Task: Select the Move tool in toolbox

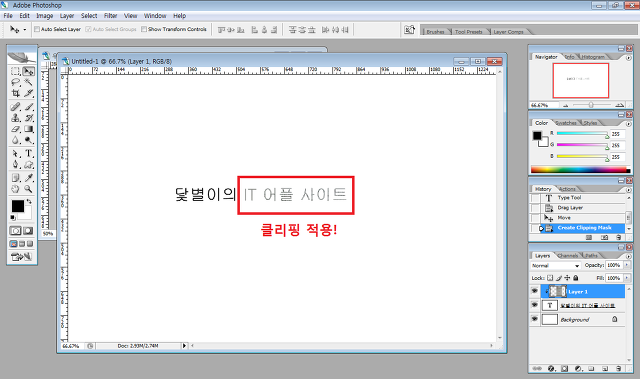Action: [28, 72]
